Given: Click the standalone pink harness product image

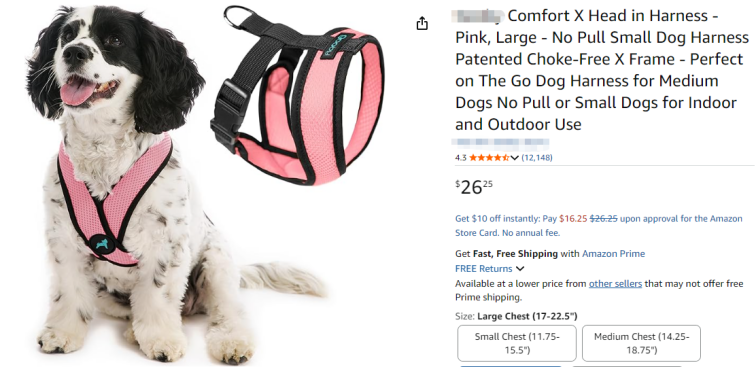Looking at the screenshot, I should click(297, 94).
